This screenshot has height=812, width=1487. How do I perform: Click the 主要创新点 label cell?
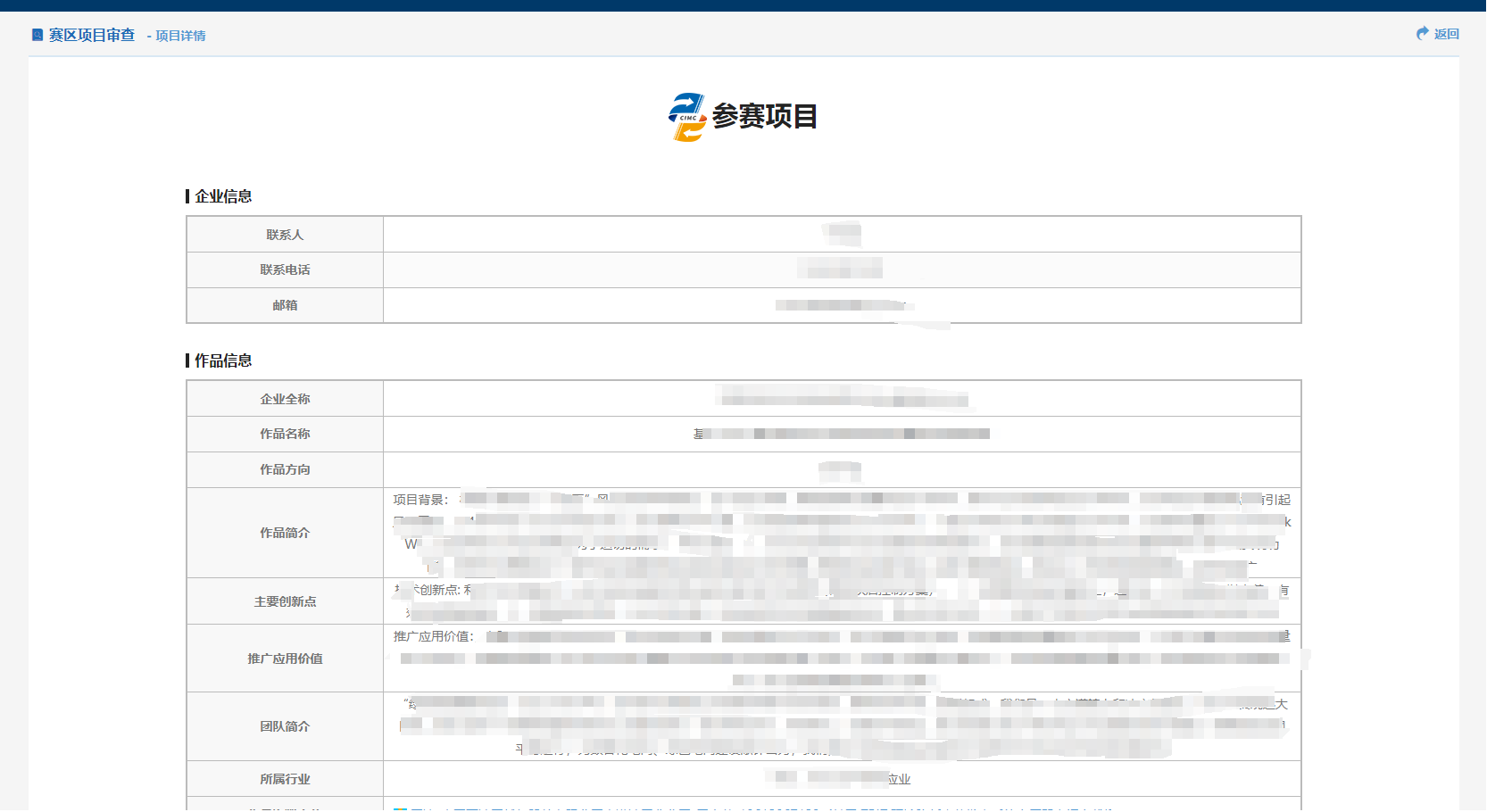pyautogui.click(x=285, y=601)
